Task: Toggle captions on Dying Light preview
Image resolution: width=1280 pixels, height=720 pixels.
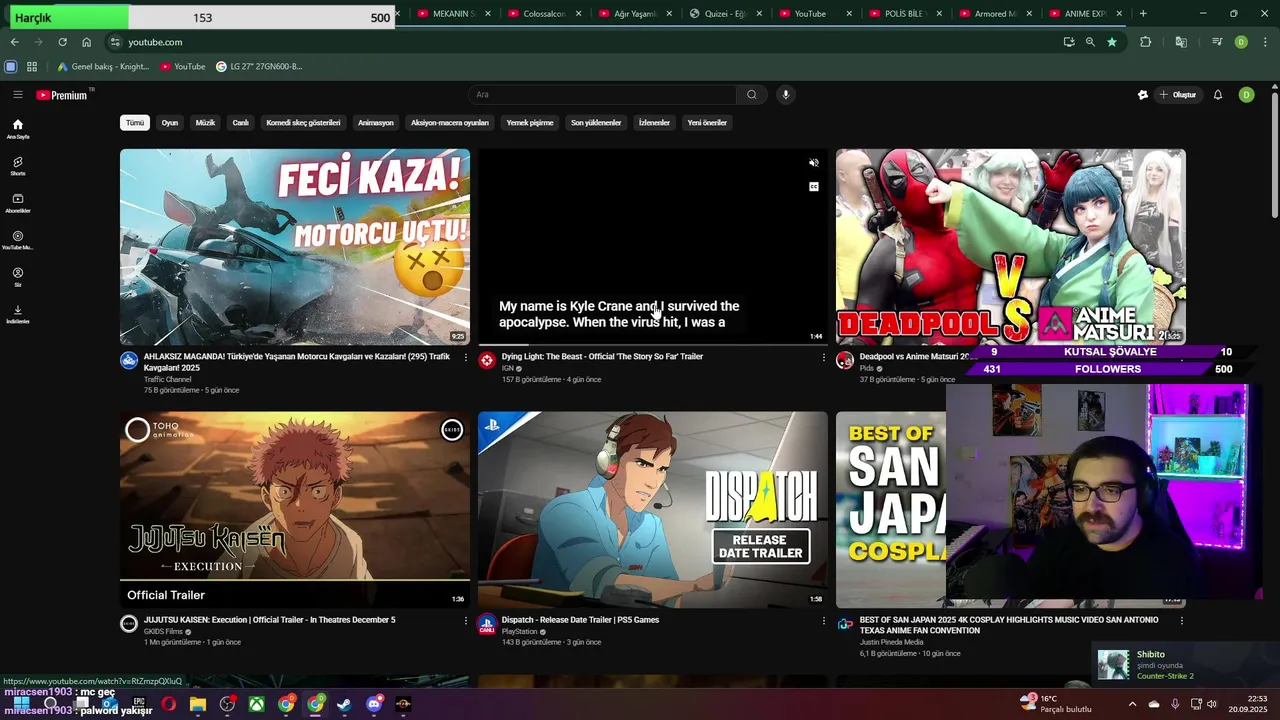Action: click(x=814, y=187)
